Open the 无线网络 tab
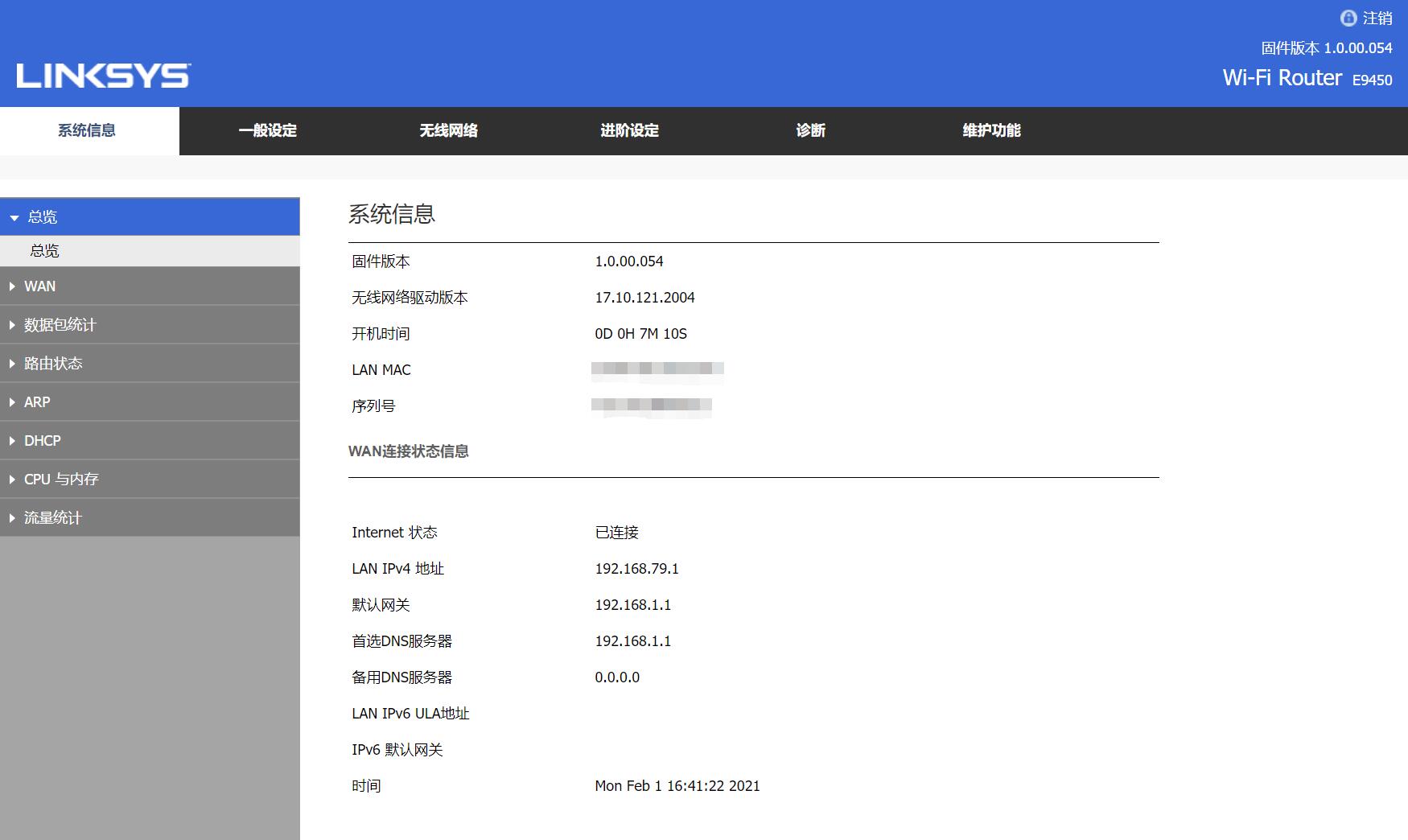This screenshot has height=840, width=1408. click(448, 130)
